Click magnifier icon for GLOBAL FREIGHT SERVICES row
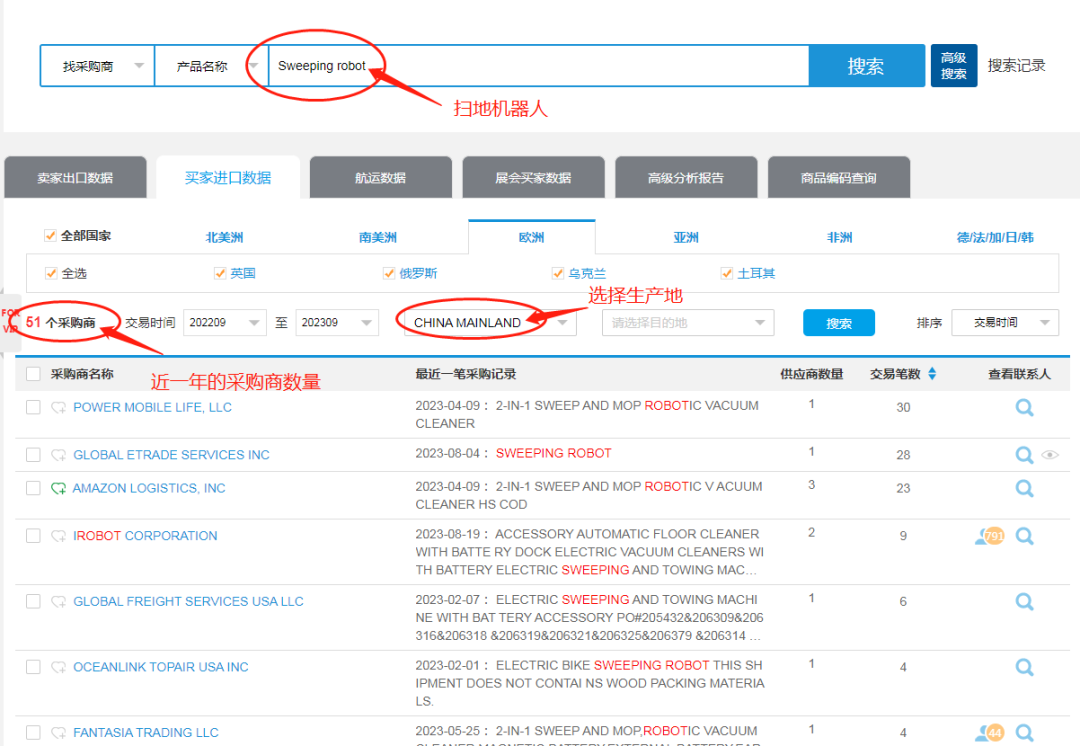This screenshot has width=1080, height=746. (x=1024, y=602)
